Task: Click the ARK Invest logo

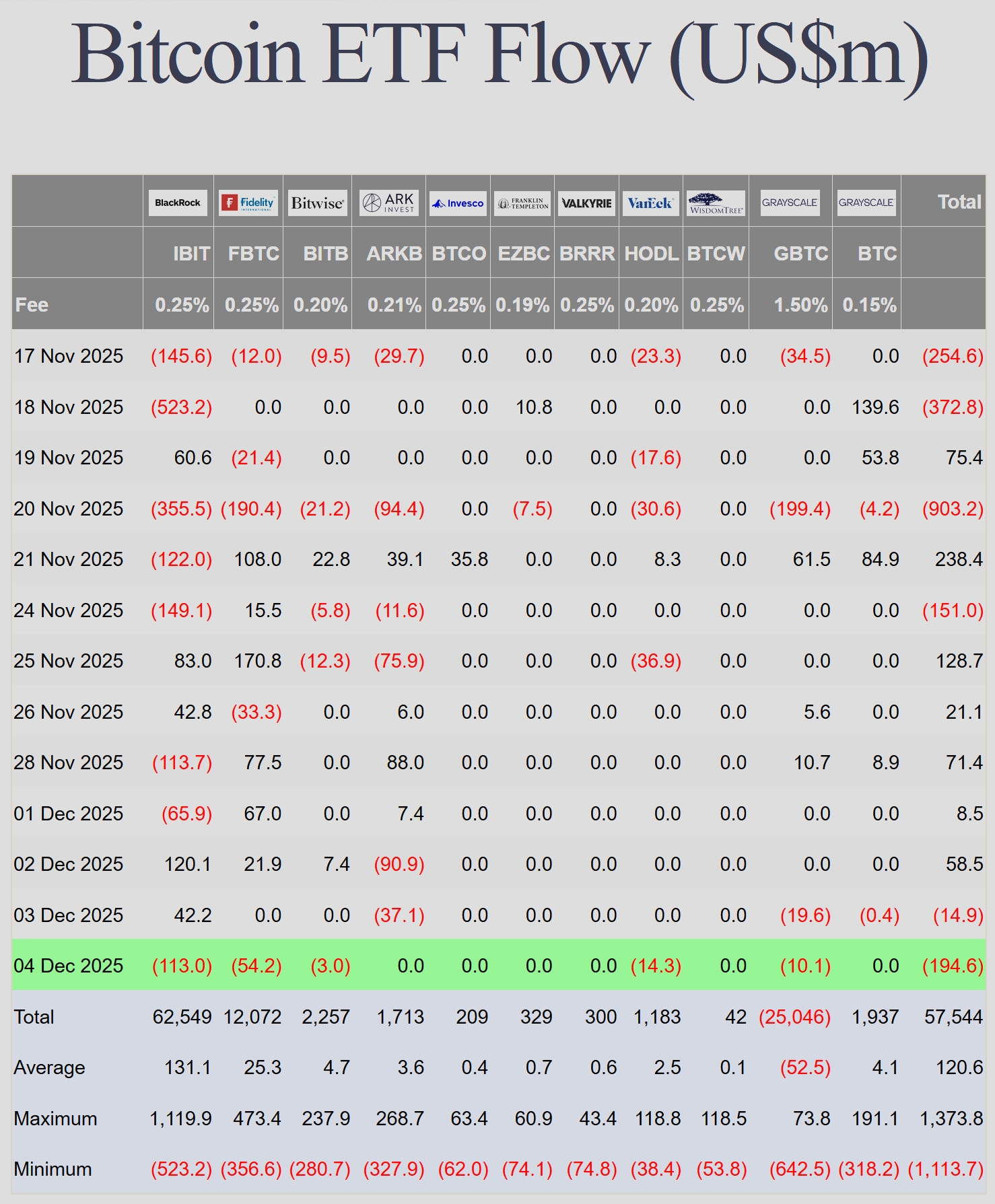Action: pyautogui.click(x=388, y=203)
